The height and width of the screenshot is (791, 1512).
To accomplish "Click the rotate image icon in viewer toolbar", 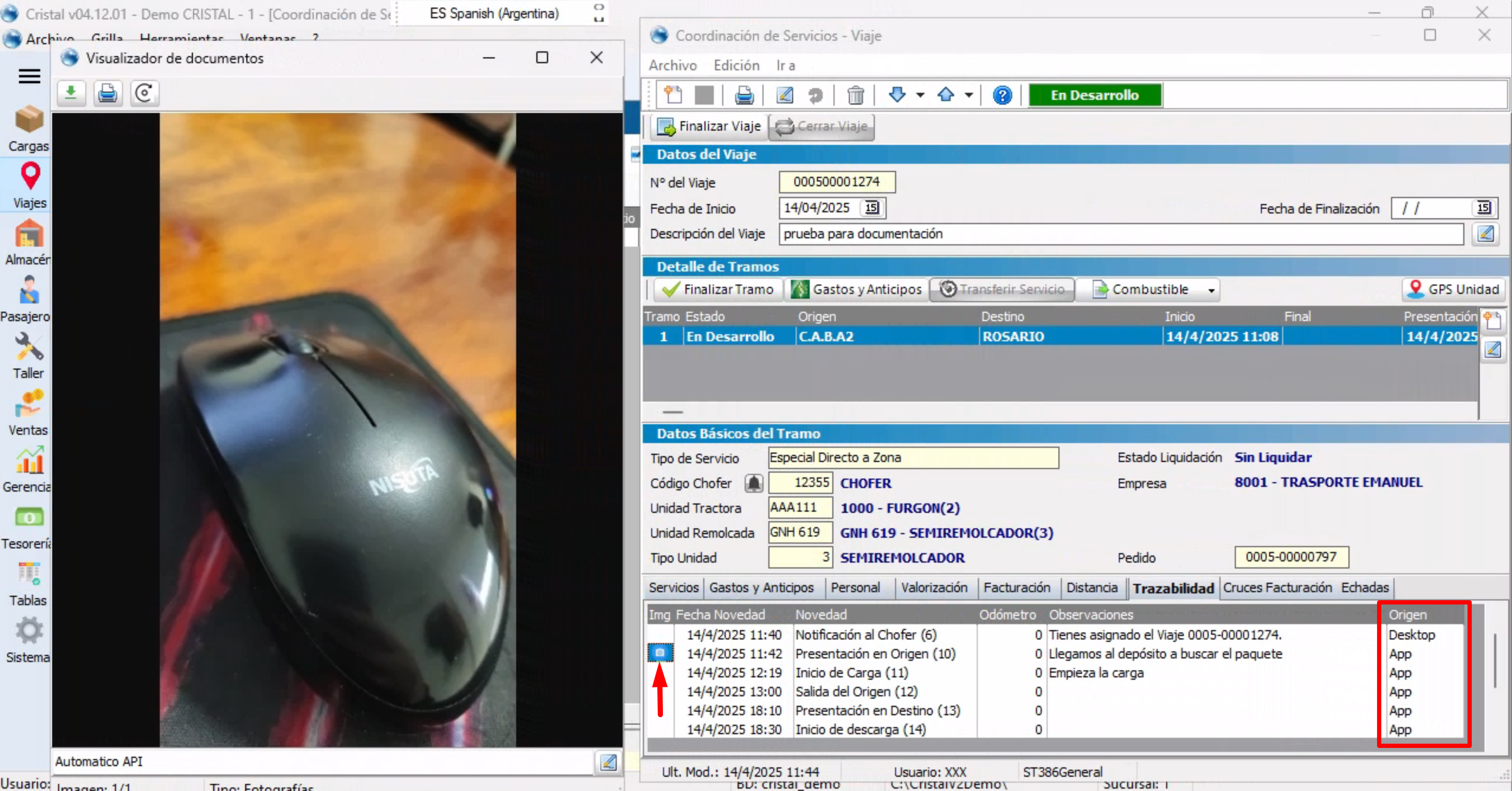I will [144, 93].
